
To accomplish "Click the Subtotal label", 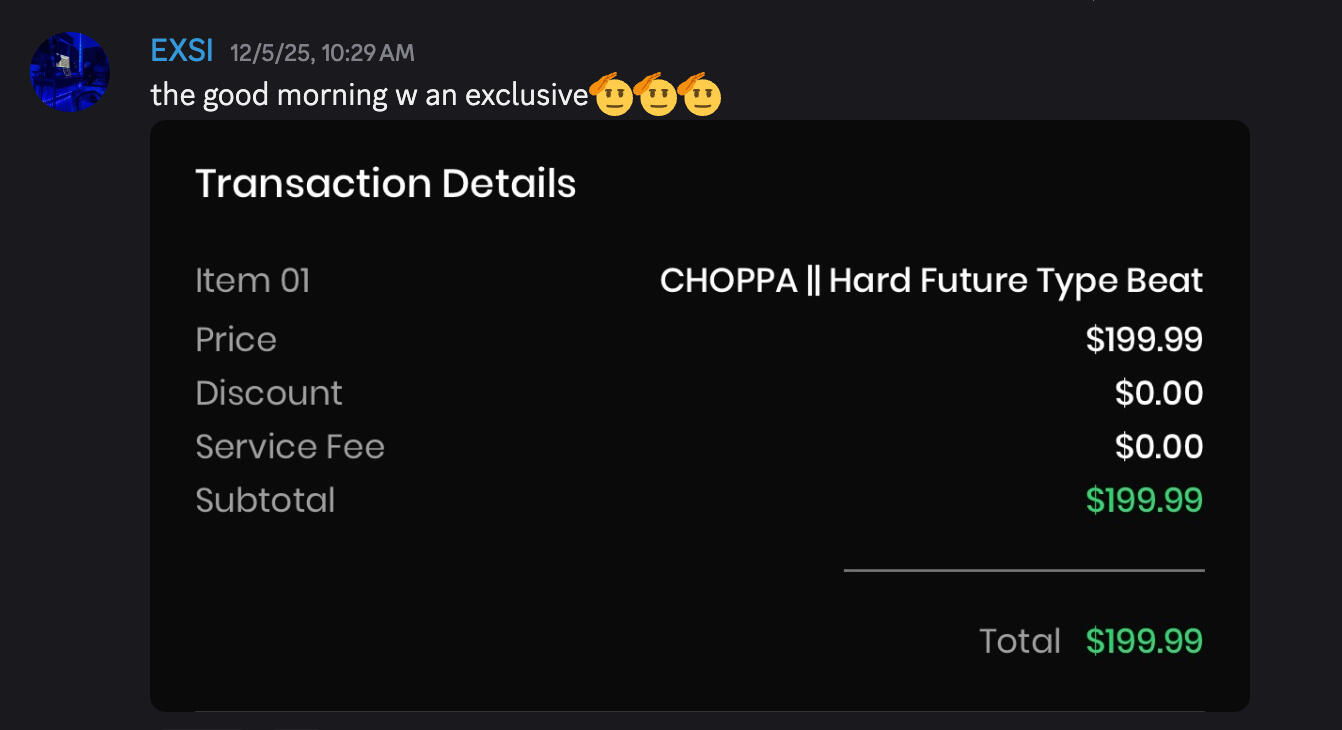I will [x=265, y=500].
